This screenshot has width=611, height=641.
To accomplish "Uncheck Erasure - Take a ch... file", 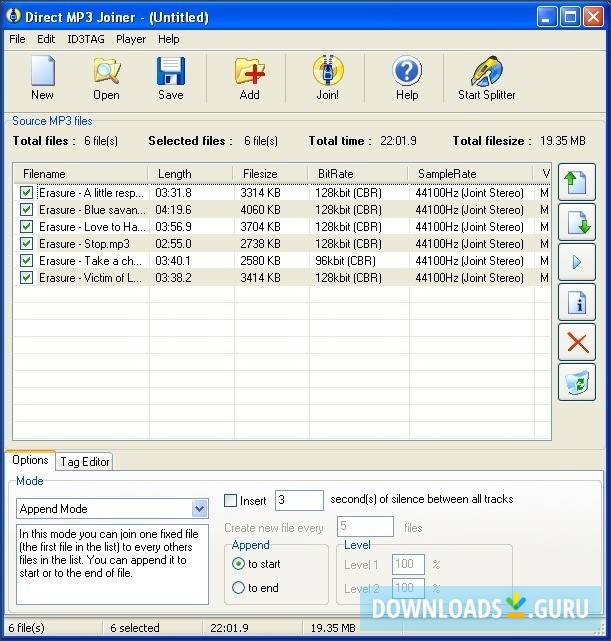I will point(27,261).
